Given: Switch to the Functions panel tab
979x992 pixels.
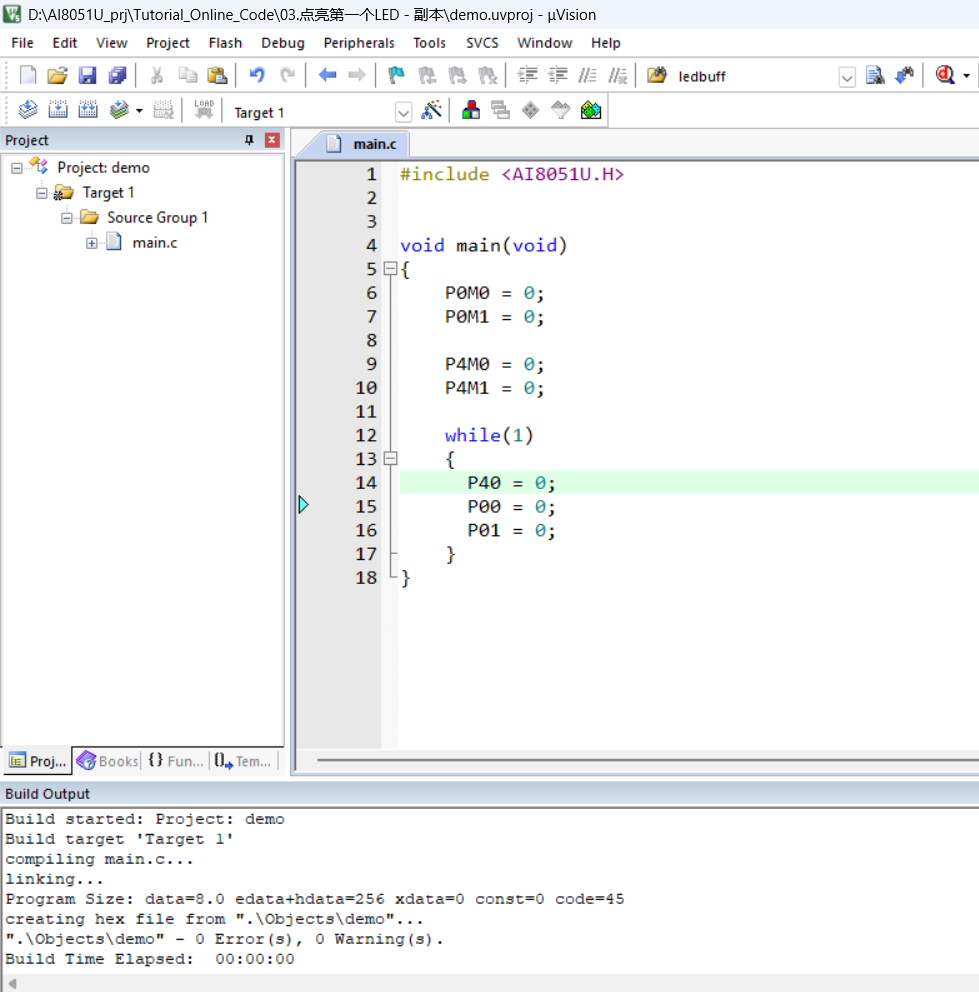Looking at the screenshot, I should pos(176,761).
